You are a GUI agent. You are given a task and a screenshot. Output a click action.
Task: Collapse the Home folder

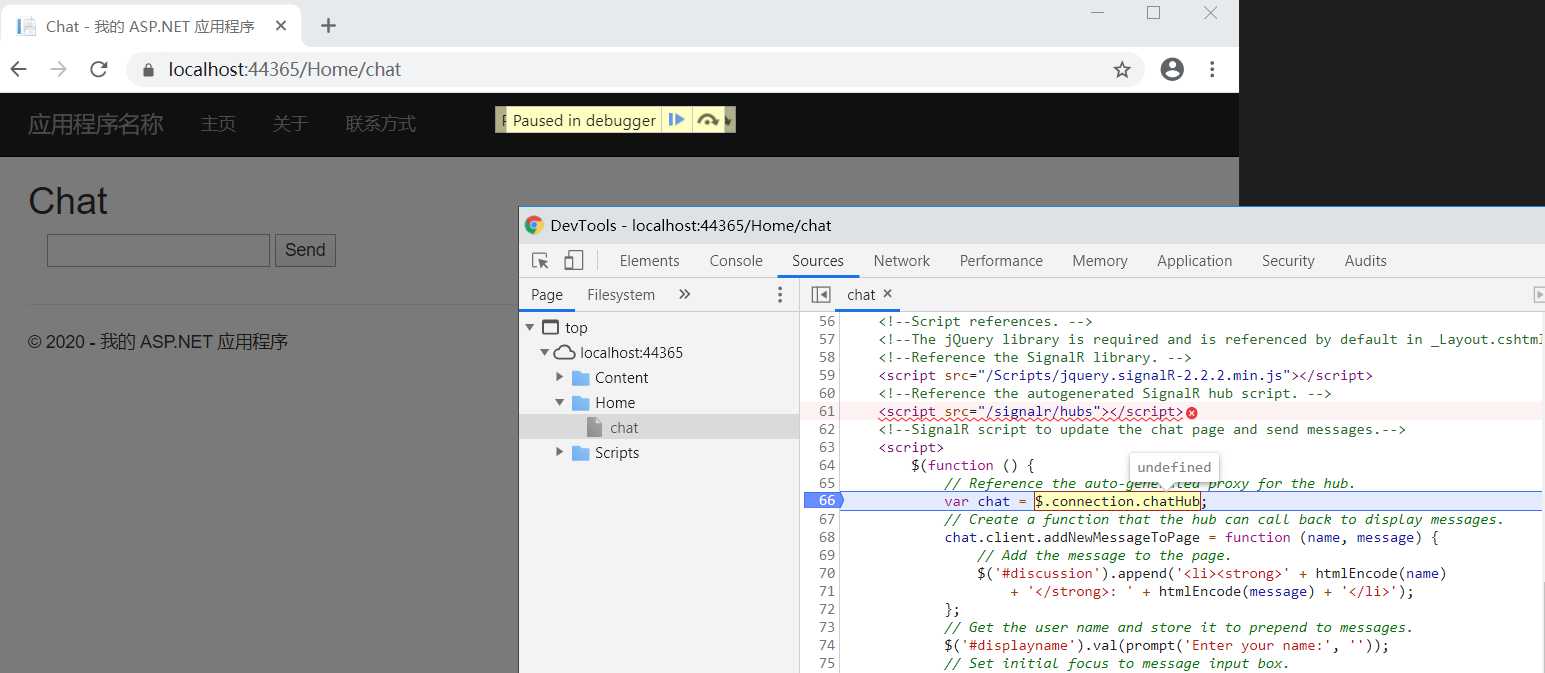click(560, 402)
